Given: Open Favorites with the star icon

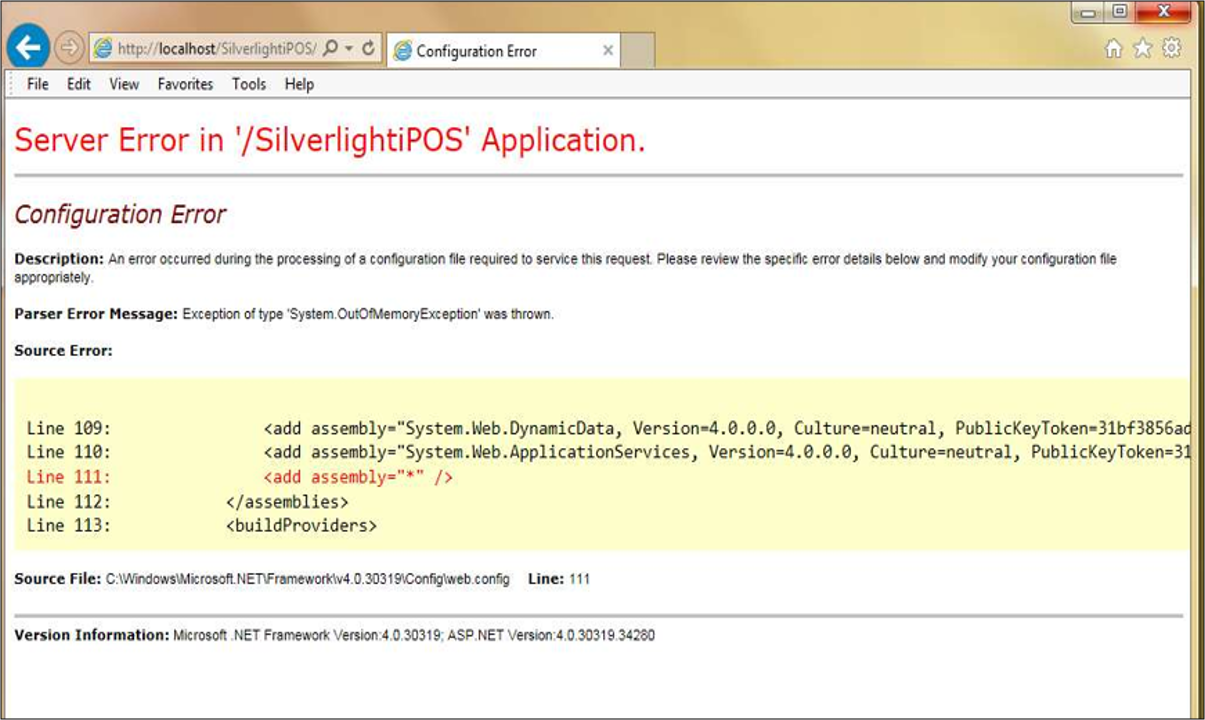Looking at the screenshot, I should (x=1142, y=49).
